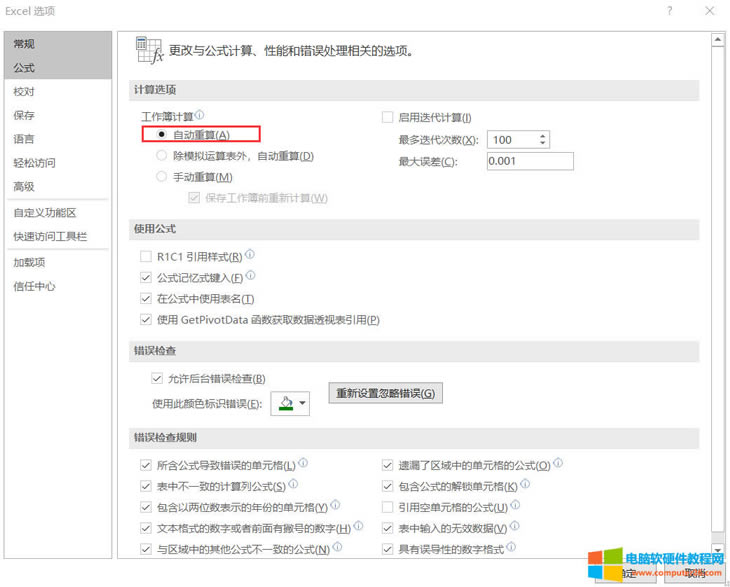Click the 最大误差 input field
The height and width of the screenshot is (587, 730).
click(529, 161)
